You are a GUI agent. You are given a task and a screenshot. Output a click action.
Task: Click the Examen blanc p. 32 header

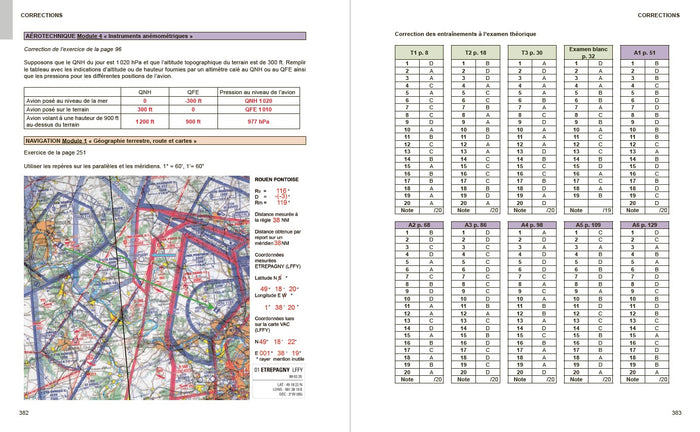588,50
